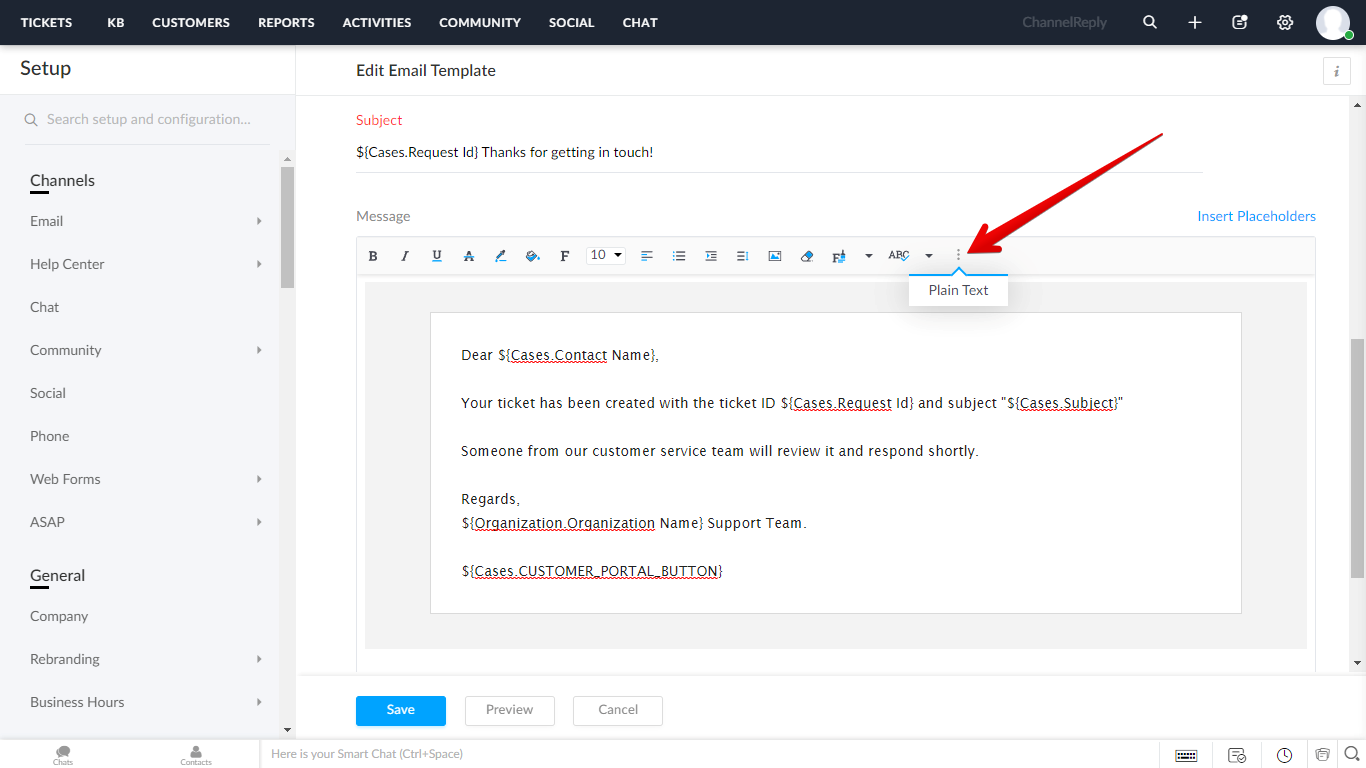
Task: Cancel editing the template
Action: click(x=618, y=710)
